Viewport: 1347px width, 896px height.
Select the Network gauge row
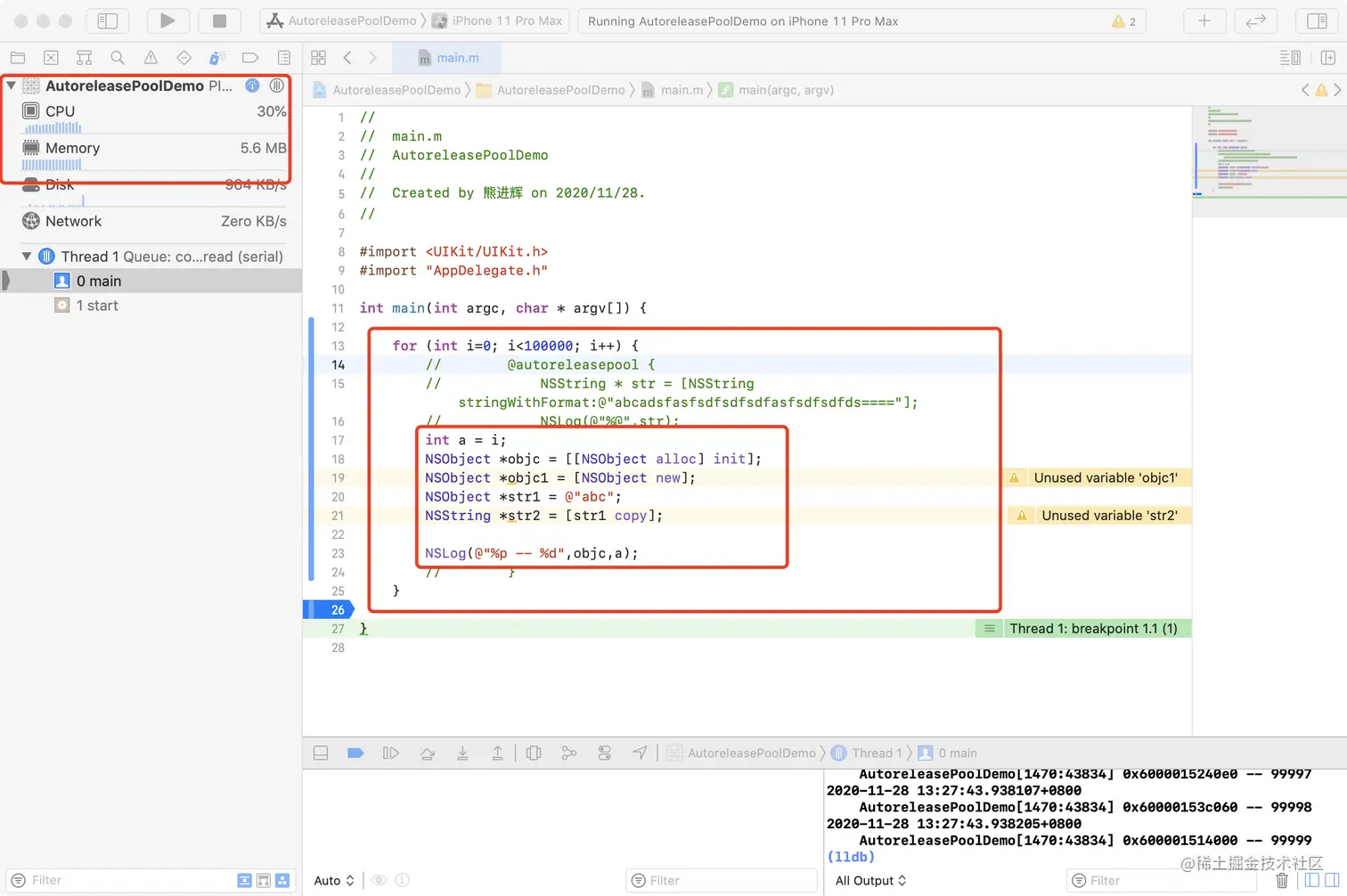click(x=153, y=221)
